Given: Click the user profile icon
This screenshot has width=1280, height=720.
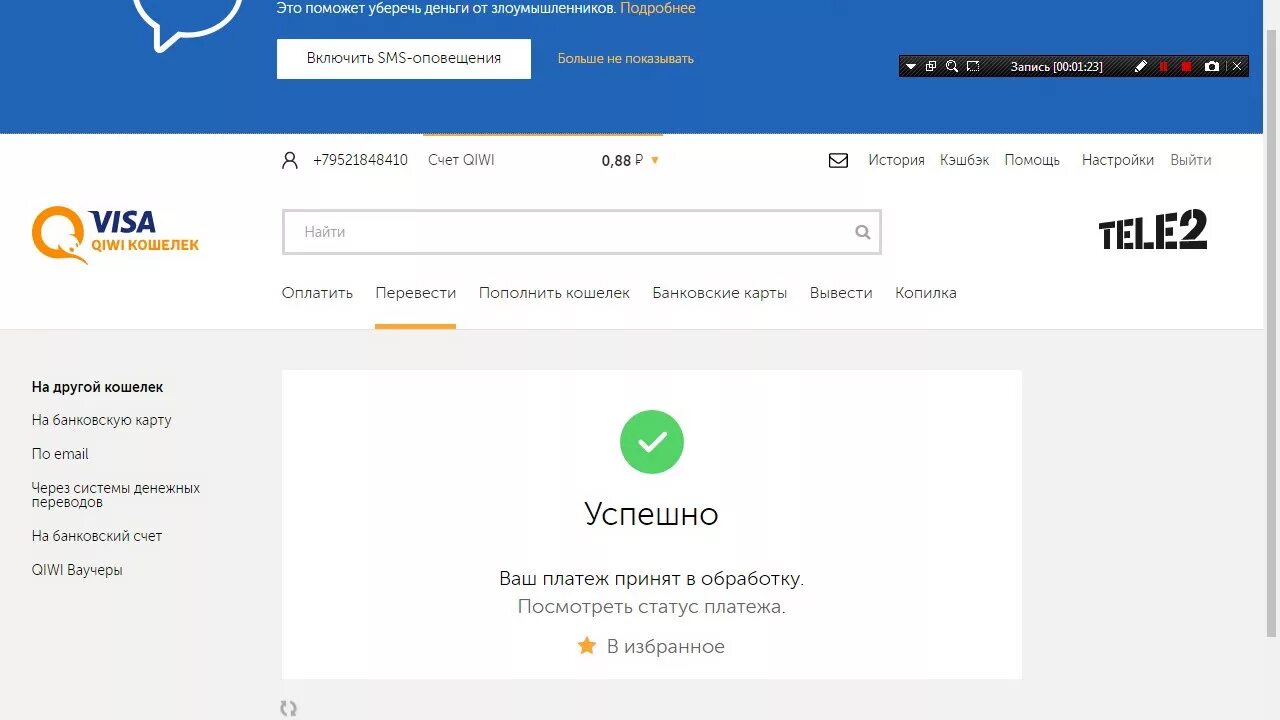Looking at the screenshot, I should pos(290,160).
